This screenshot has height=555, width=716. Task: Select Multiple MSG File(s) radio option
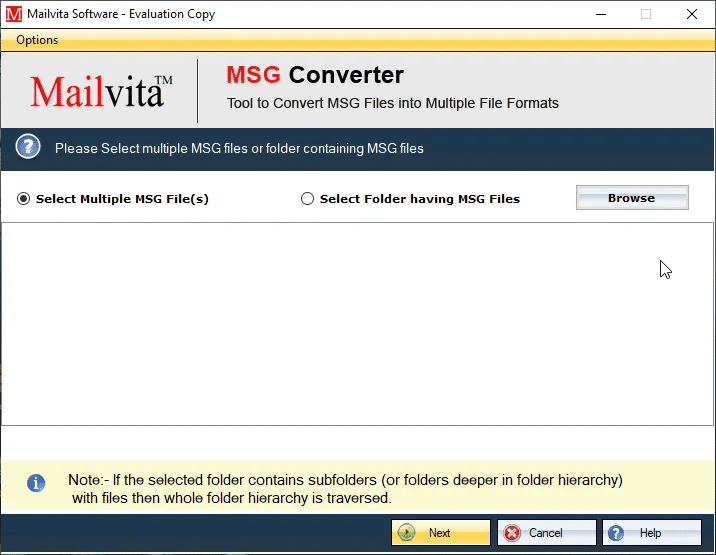[113, 199]
